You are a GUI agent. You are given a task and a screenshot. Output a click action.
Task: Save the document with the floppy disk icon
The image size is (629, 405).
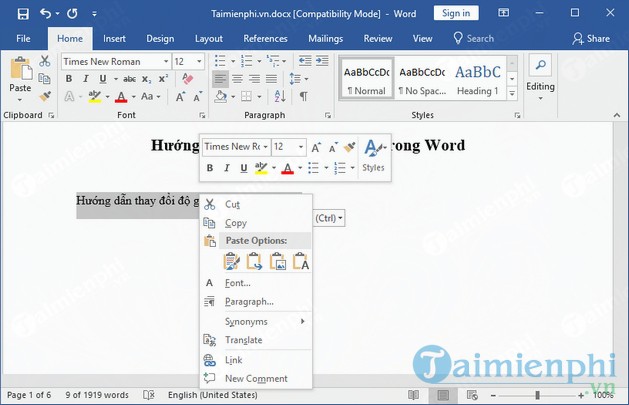[x=23, y=14]
